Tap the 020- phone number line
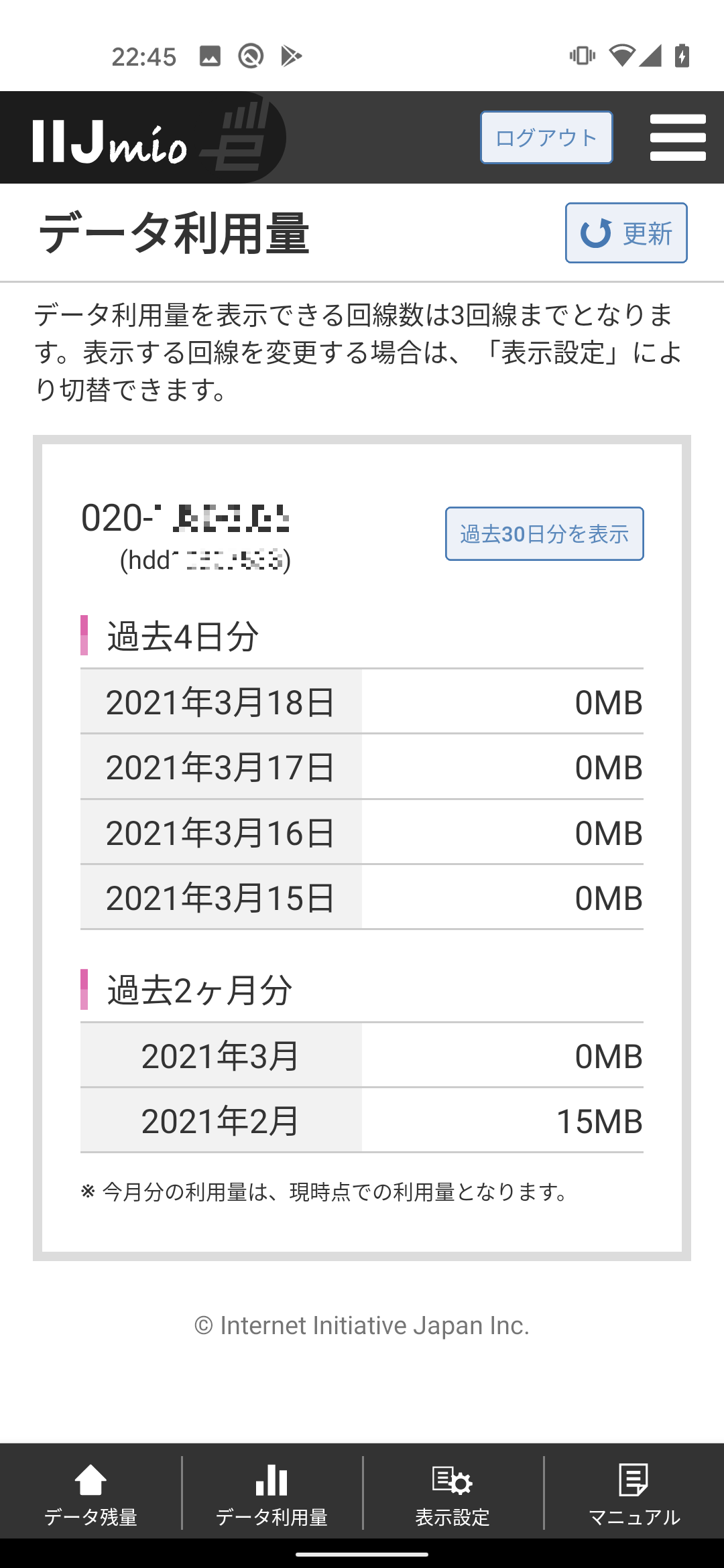This screenshot has width=724, height=1568. pos(186,518)
